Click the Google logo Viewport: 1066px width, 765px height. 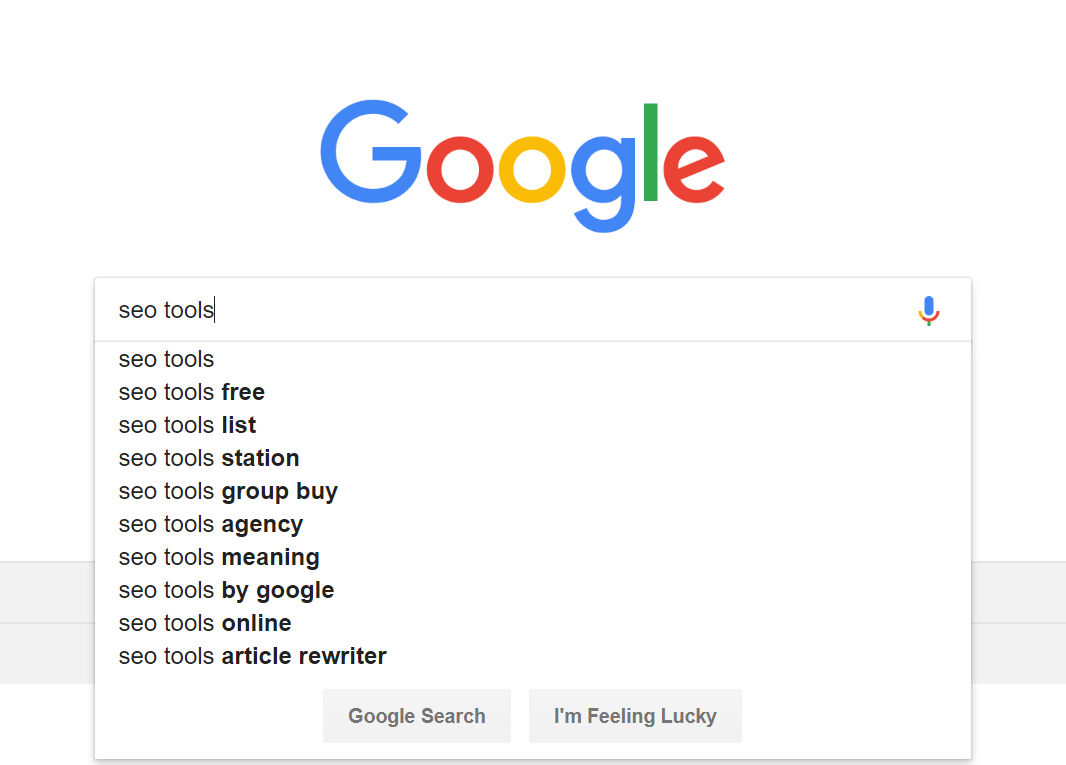click(523, 167)
